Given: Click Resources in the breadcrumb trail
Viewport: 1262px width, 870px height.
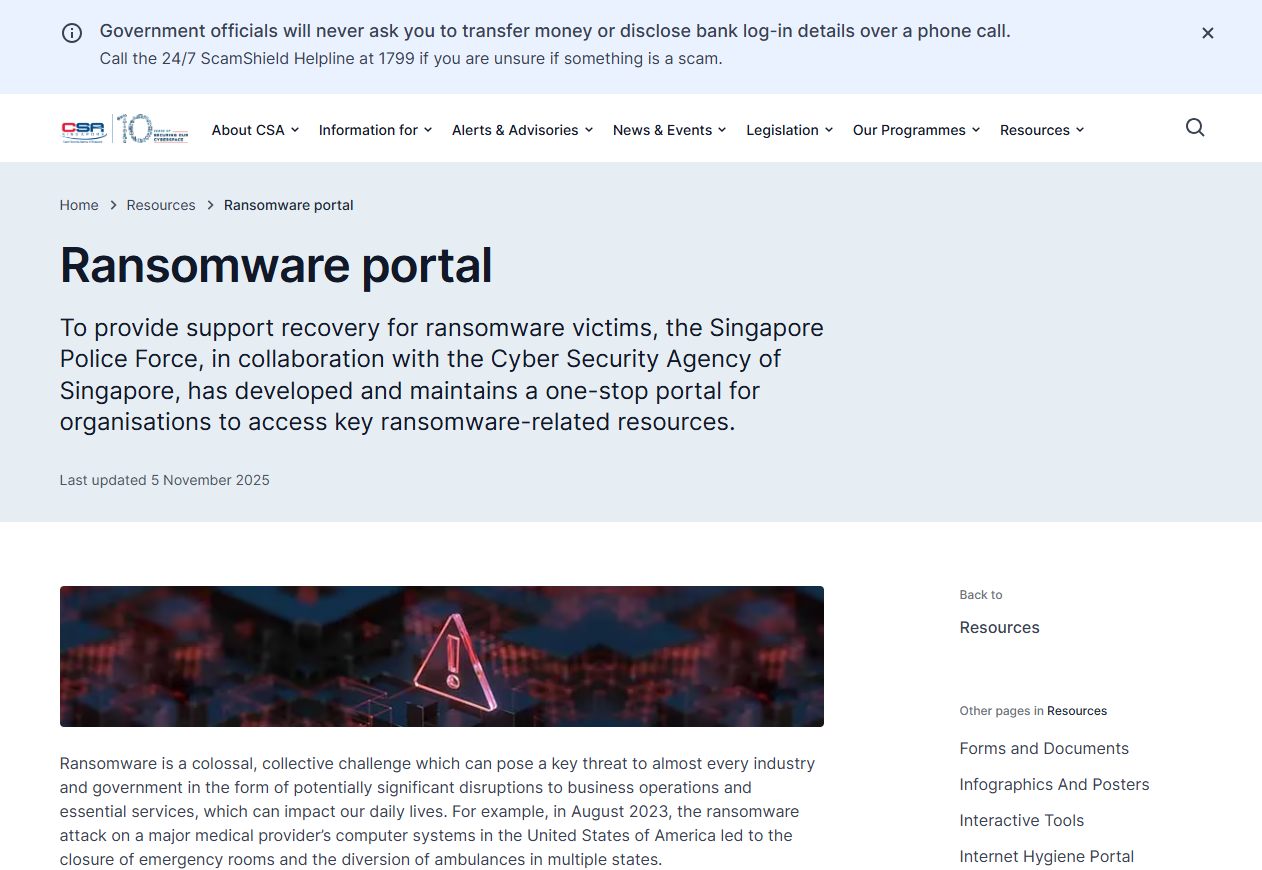Looking at the screenshot, I should [x=160, y=205].
